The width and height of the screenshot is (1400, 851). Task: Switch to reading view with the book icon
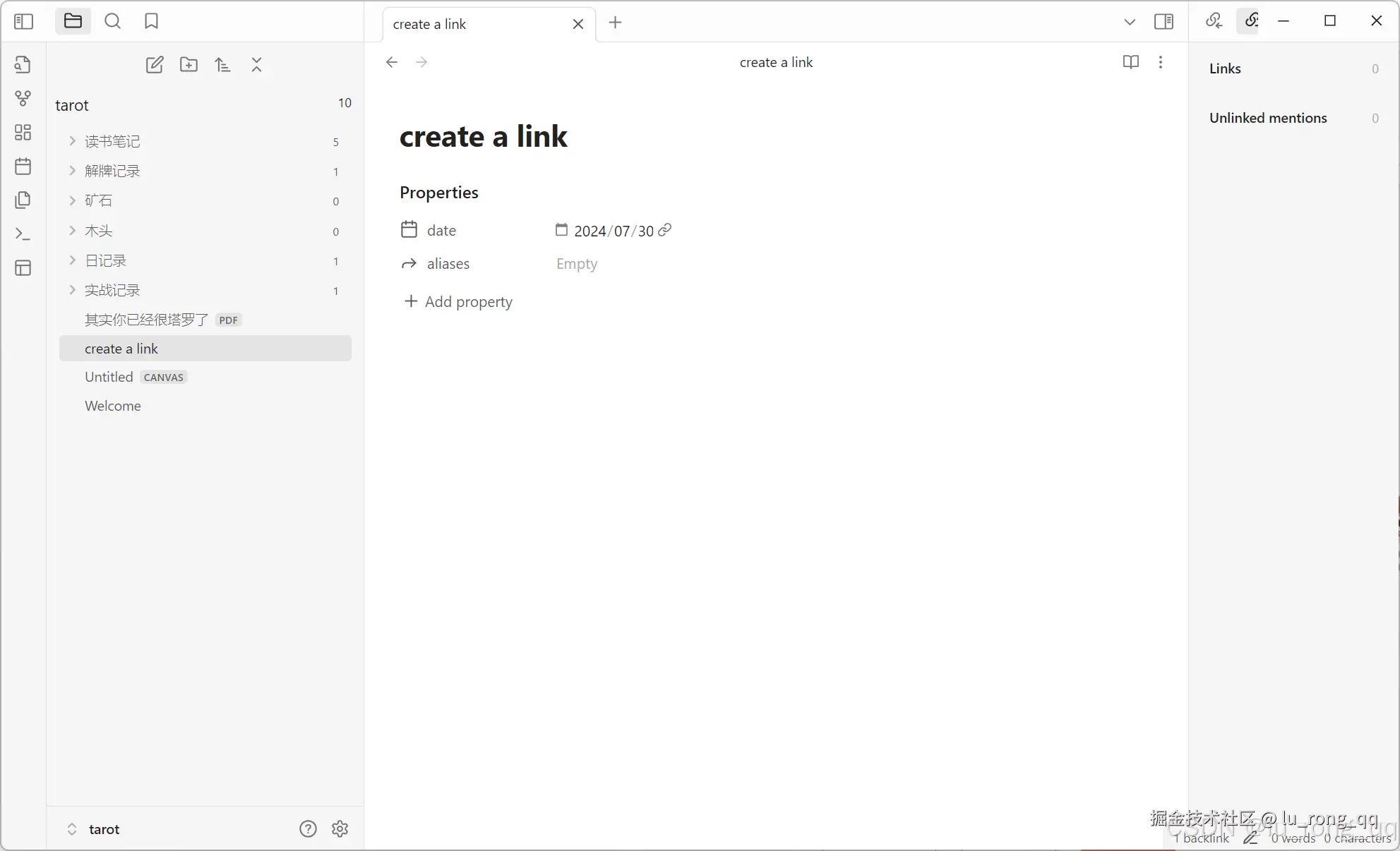[x=1130, y=62]
